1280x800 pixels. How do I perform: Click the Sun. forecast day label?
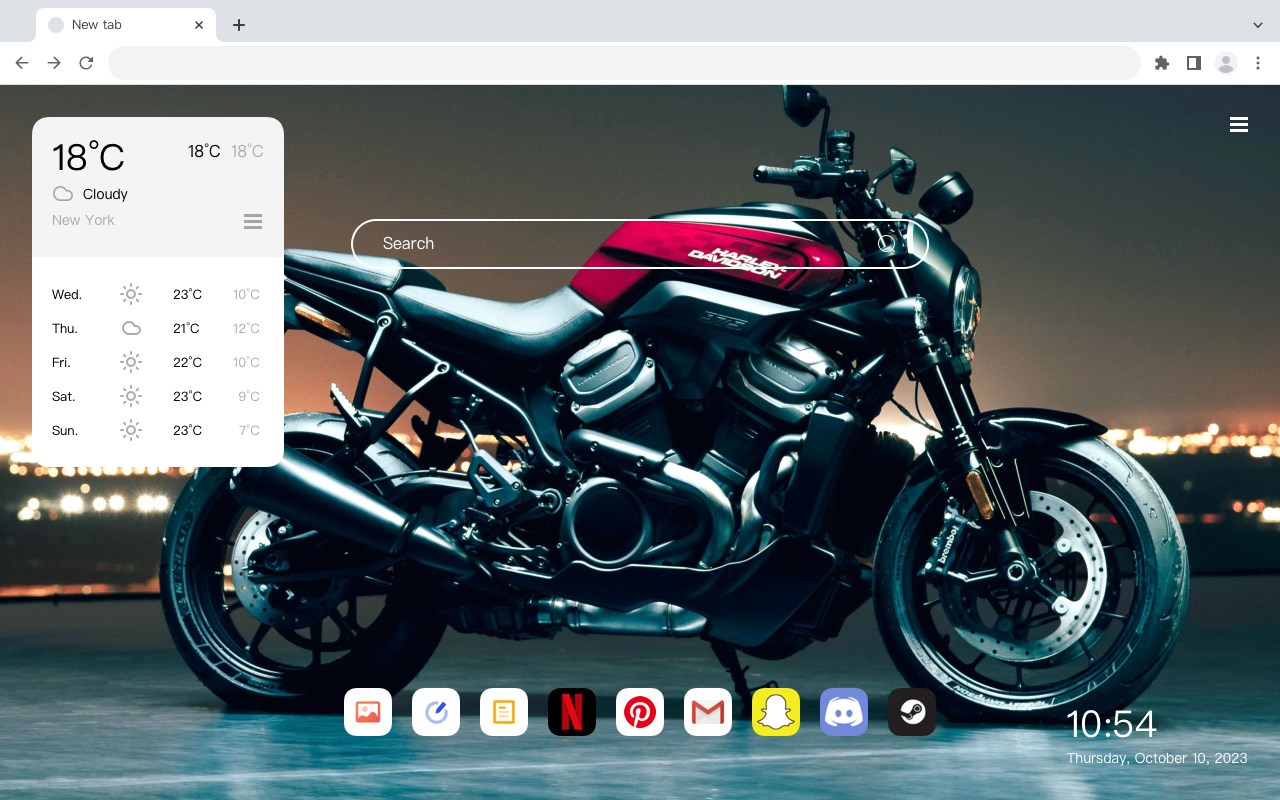pos(65,430)
